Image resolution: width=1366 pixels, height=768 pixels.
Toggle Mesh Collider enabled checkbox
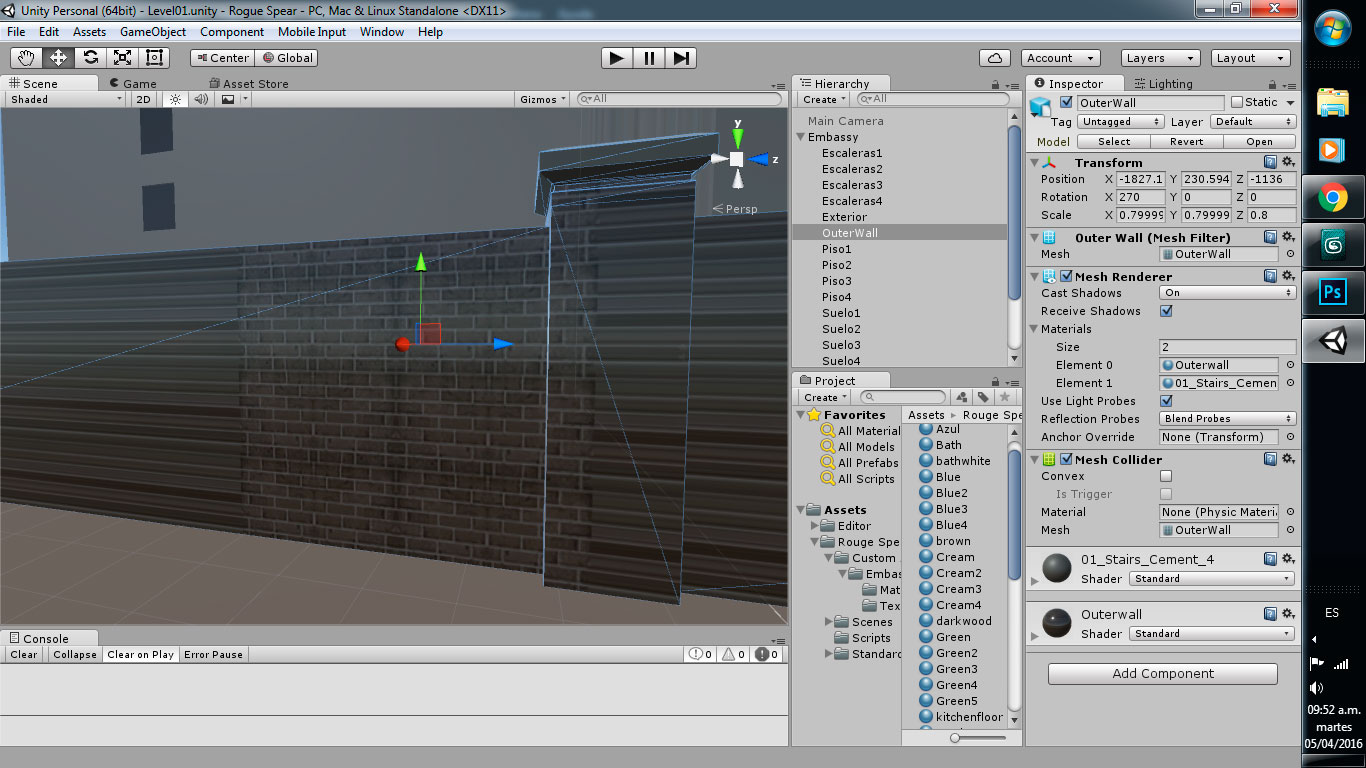[1067, 459]
